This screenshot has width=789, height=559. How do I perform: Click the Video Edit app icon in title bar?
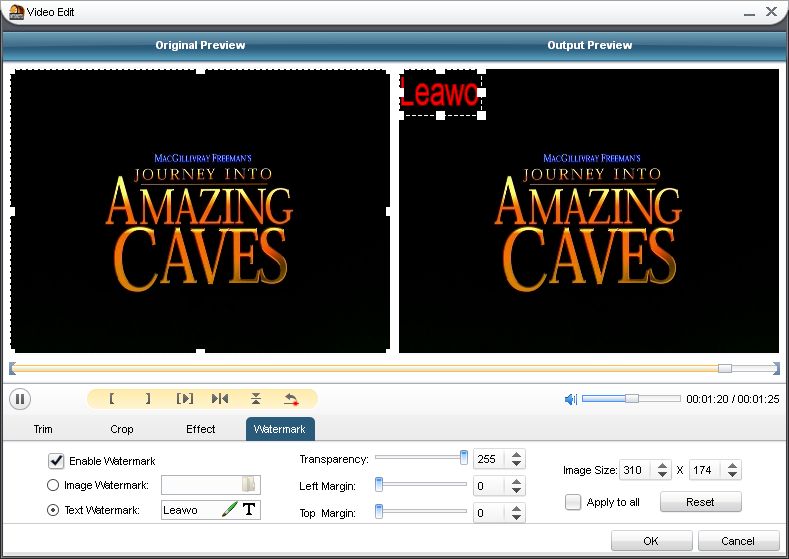[17, 12]
